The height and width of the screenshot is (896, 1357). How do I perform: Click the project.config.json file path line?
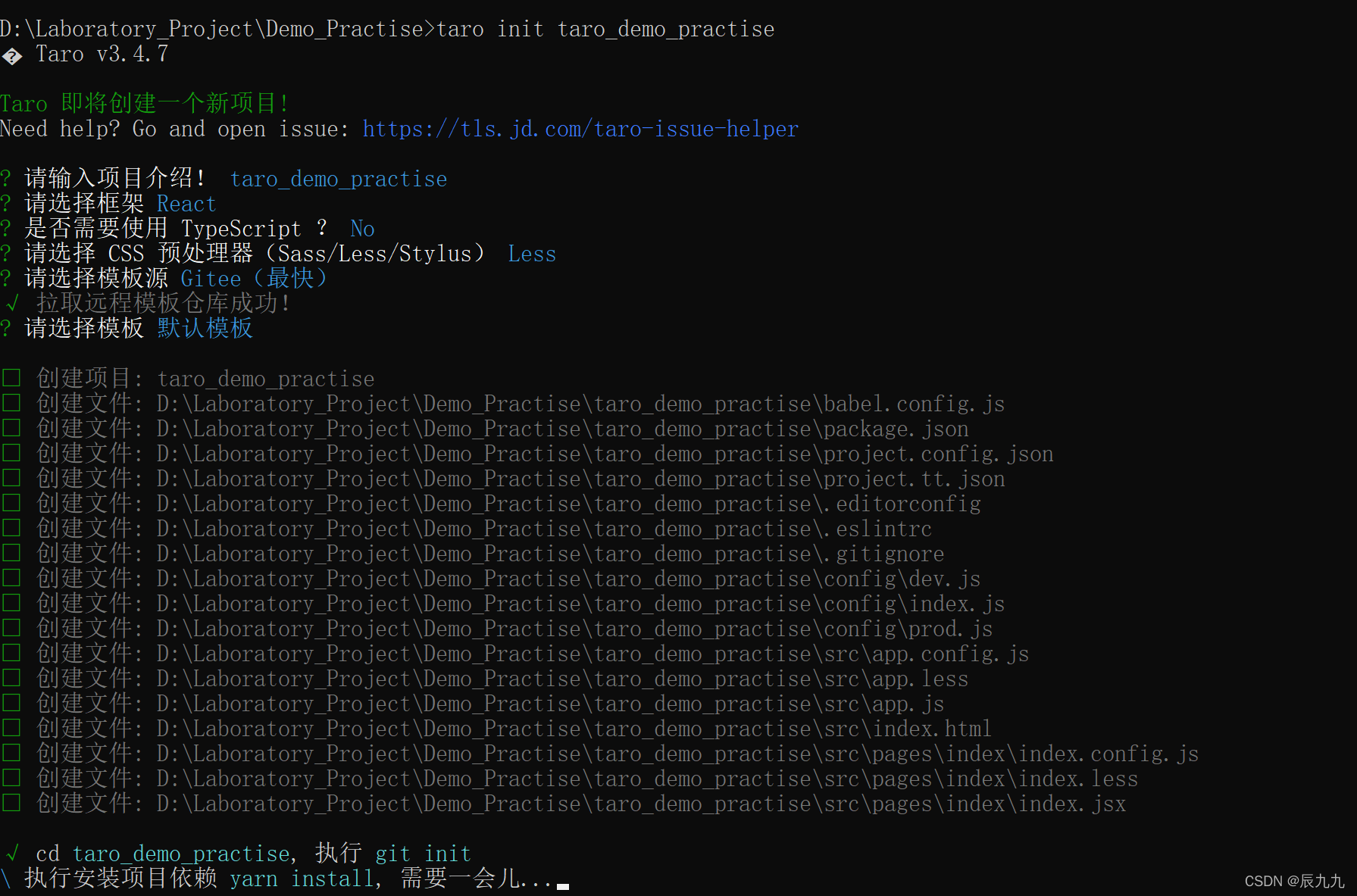pyautogui.click(x=545, y=454)
